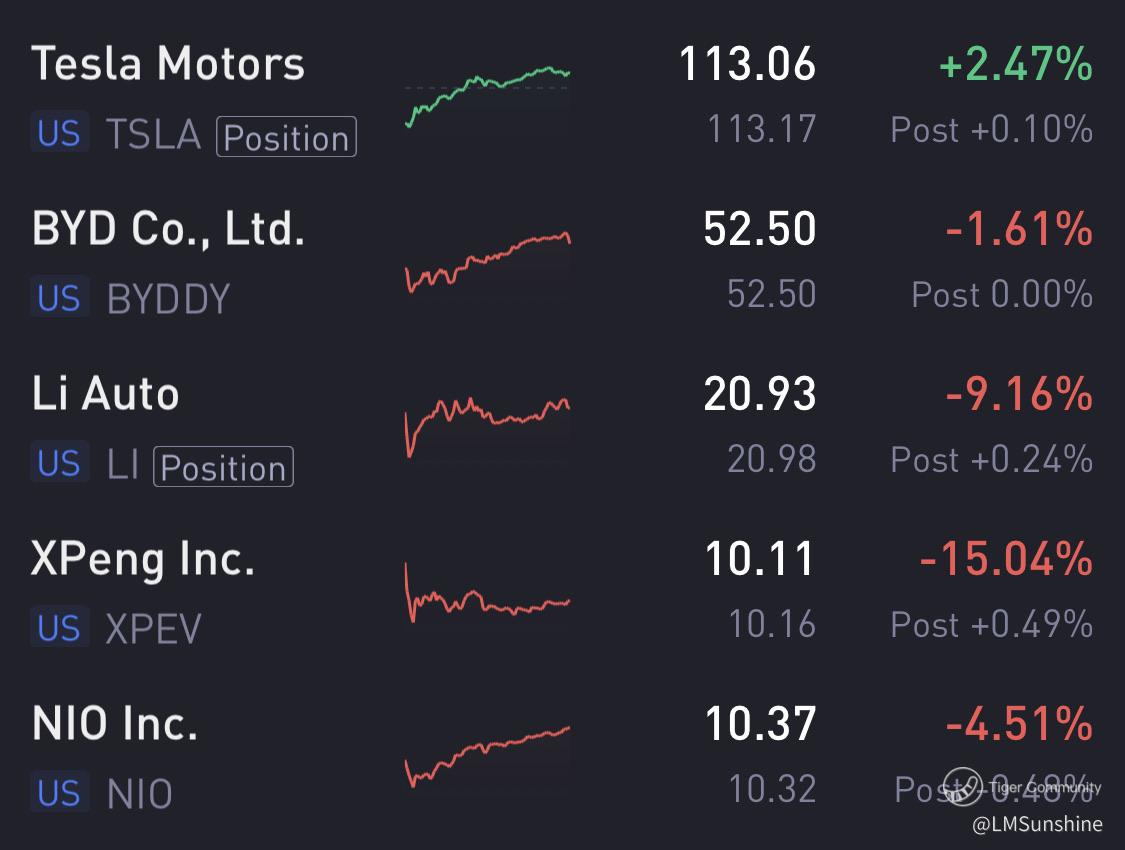Tap the US badge beside the NIO ticker

59,793
